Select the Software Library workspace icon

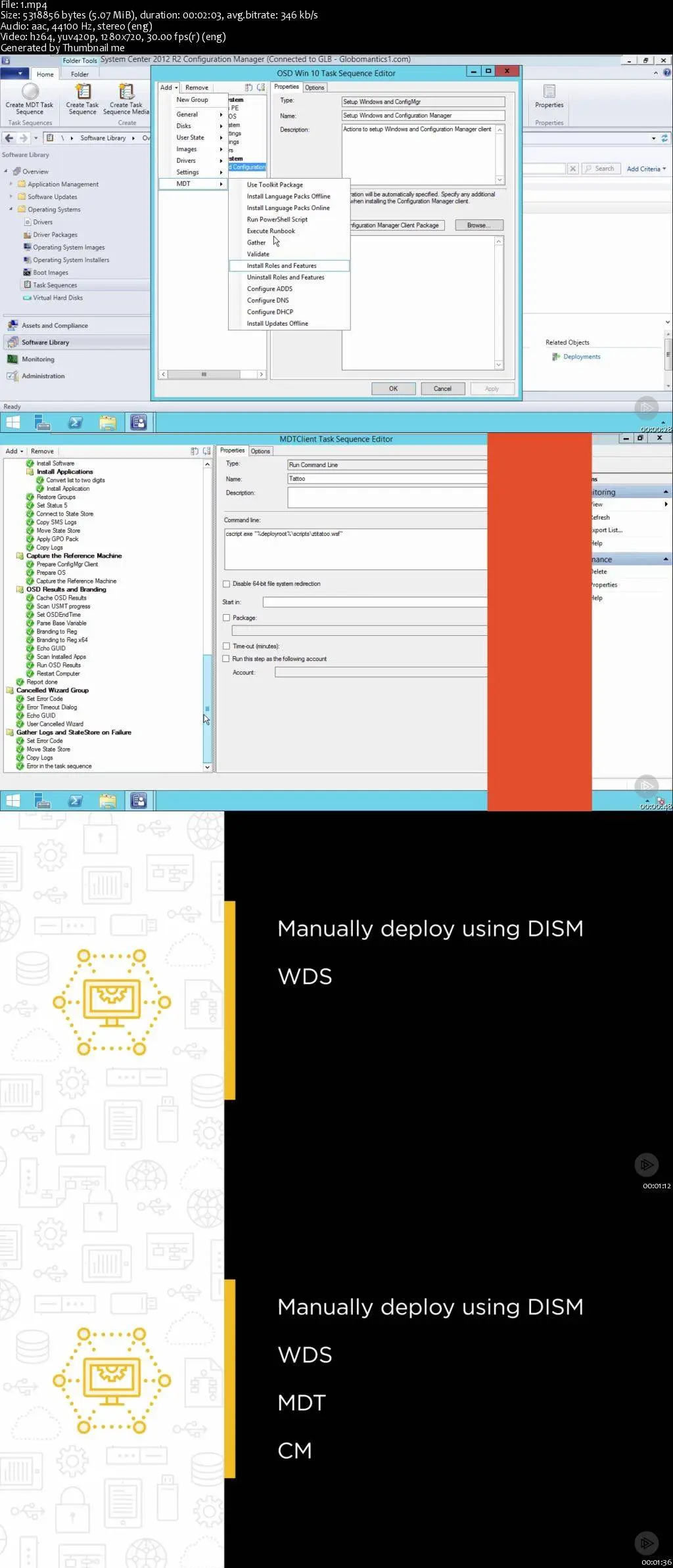[x=12, y=342]
